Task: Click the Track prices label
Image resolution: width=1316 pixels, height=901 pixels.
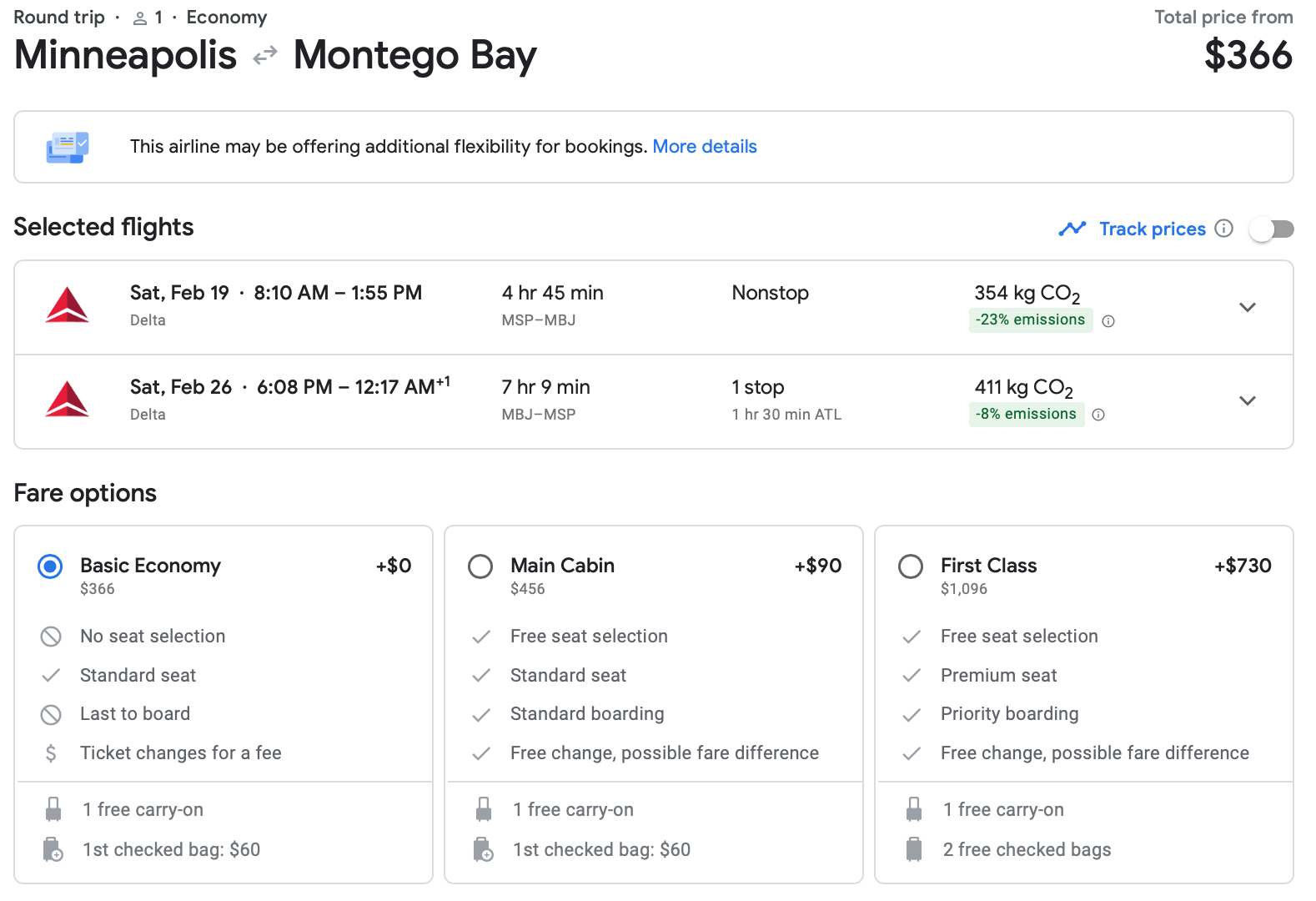Action: point(1152,229)
